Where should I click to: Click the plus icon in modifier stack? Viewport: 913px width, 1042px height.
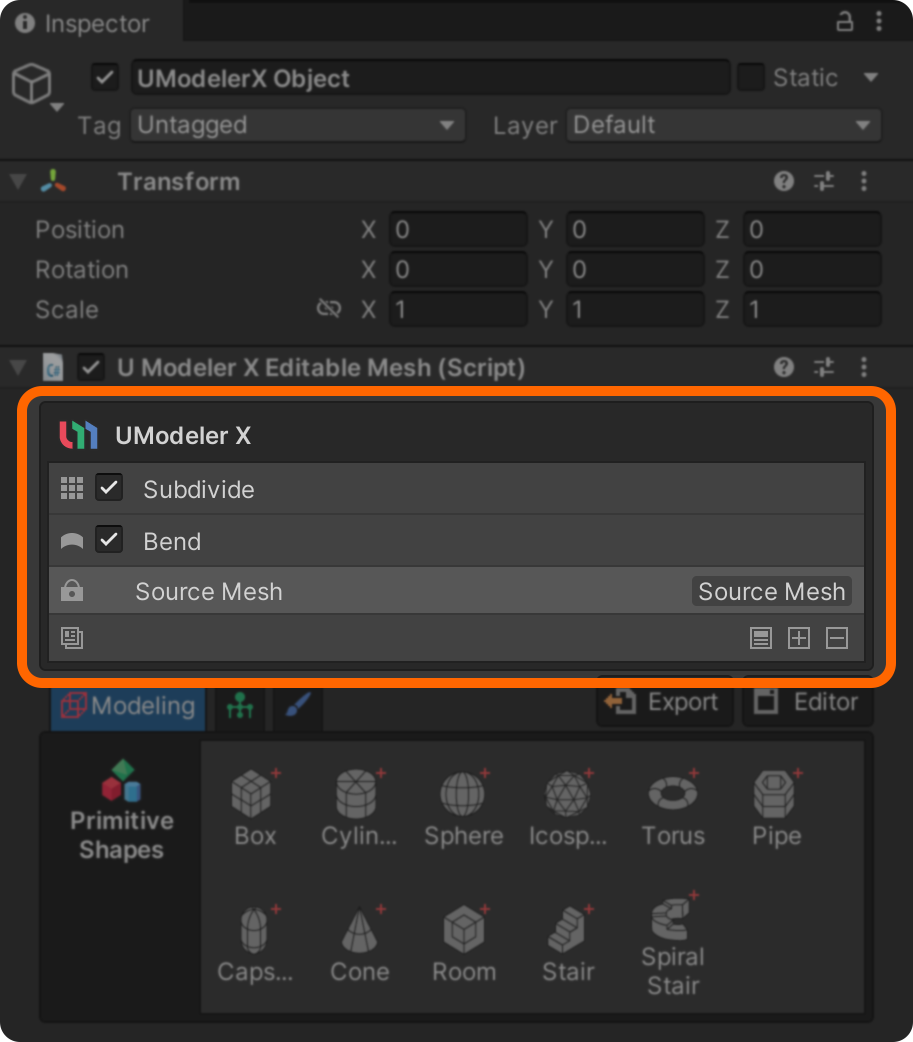799,638
